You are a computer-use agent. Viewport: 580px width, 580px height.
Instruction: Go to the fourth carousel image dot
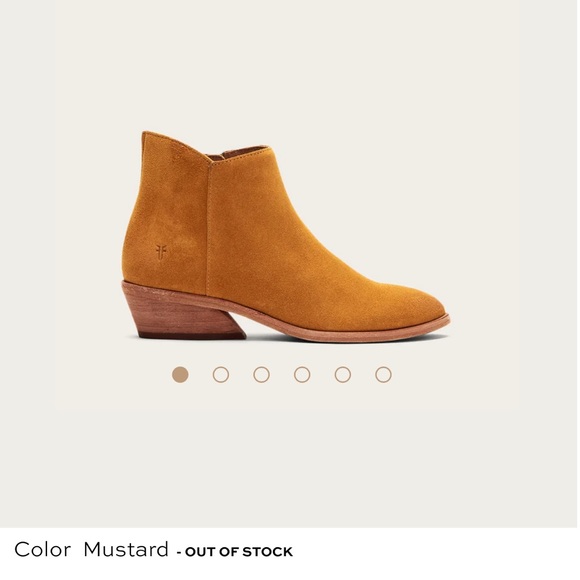point(302,374)
